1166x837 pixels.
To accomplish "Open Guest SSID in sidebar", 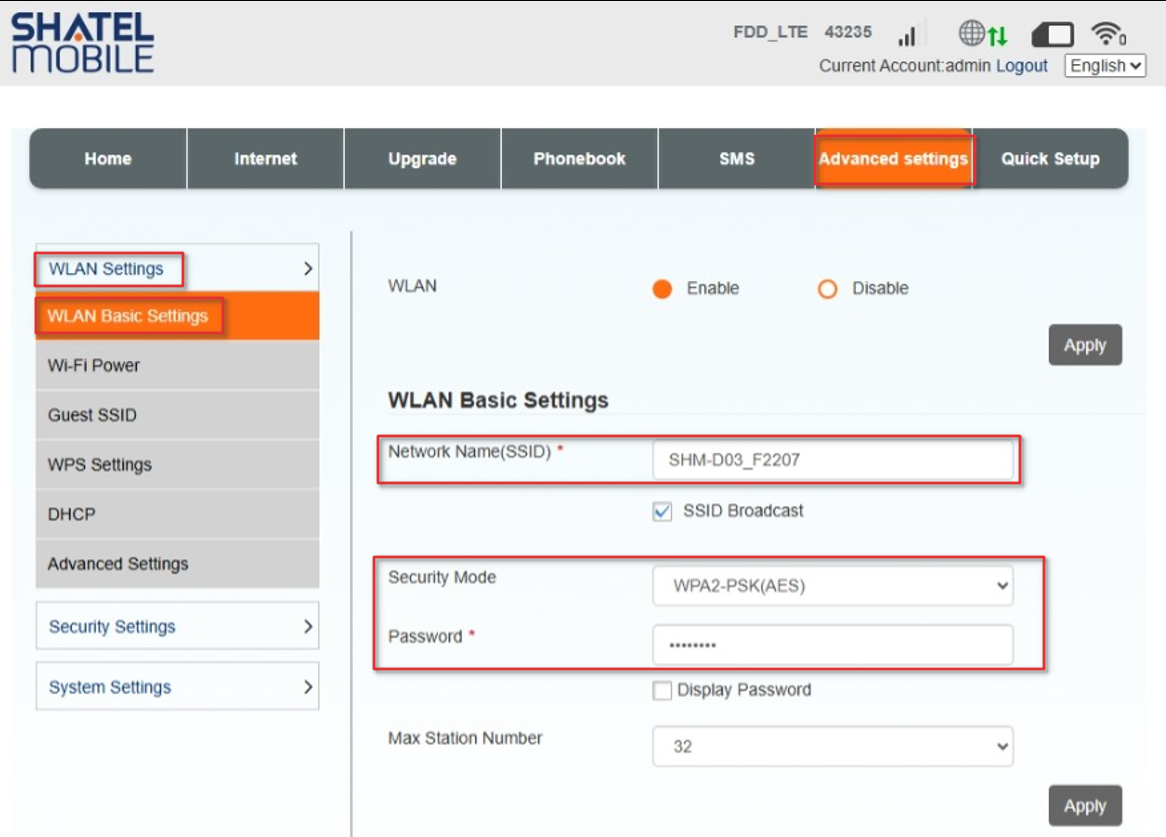I will (x=177, y=415).
